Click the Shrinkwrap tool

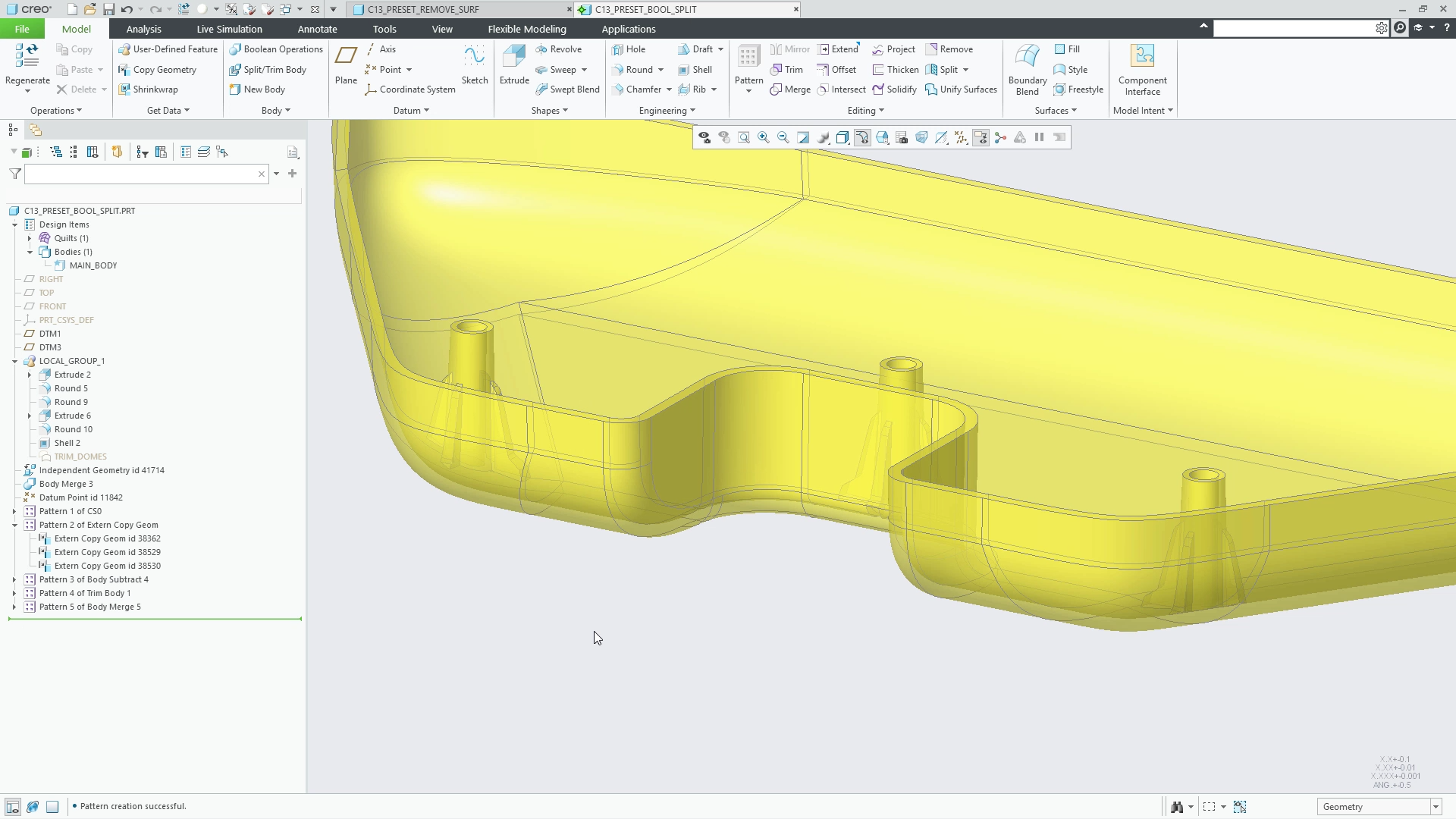(148, 89)
